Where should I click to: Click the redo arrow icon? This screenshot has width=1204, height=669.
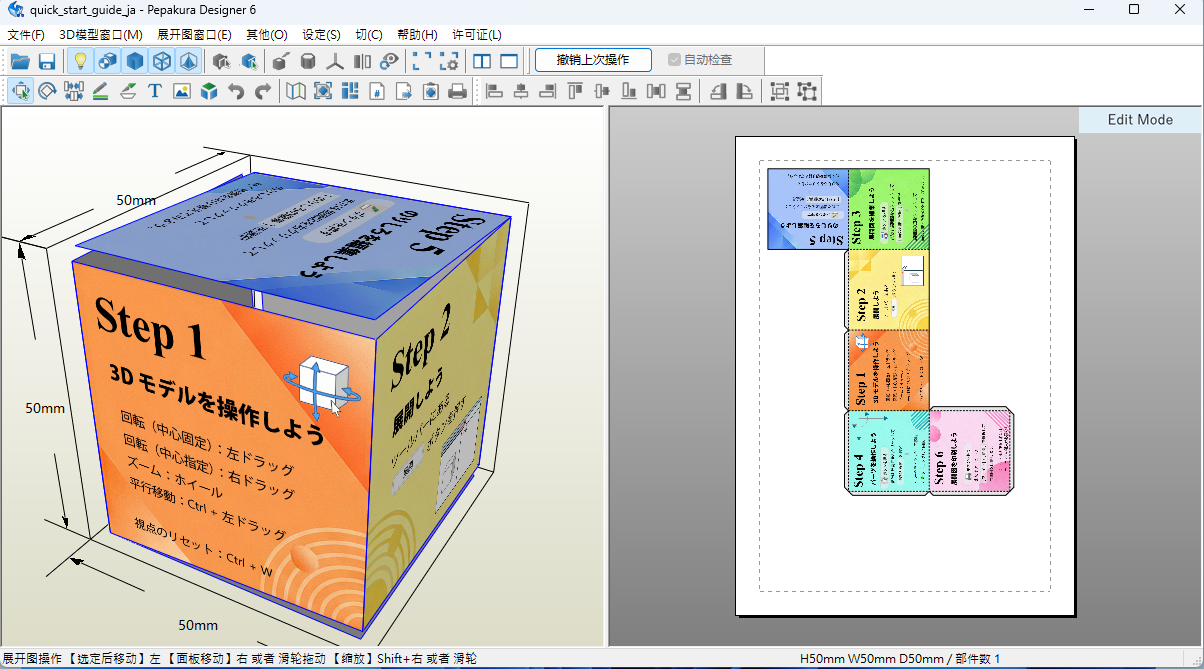point(263,92)
